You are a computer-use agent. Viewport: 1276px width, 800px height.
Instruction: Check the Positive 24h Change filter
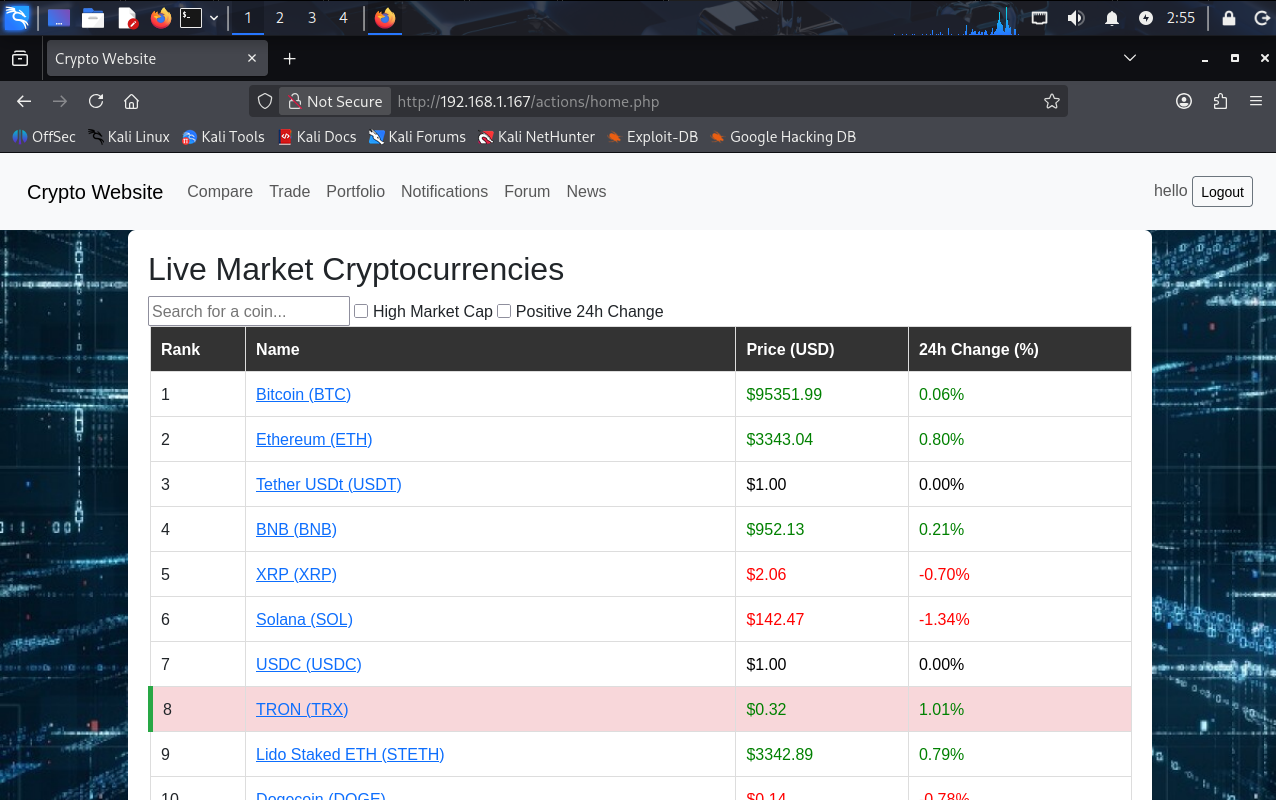[x=504, y=311]
